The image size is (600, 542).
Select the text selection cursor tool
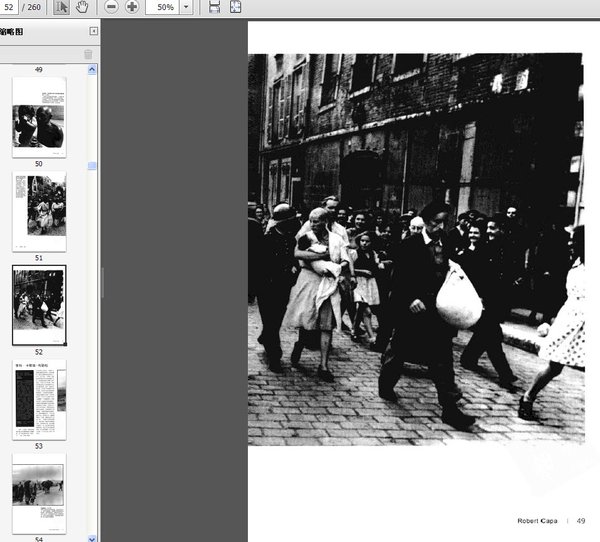click(61, 7)
